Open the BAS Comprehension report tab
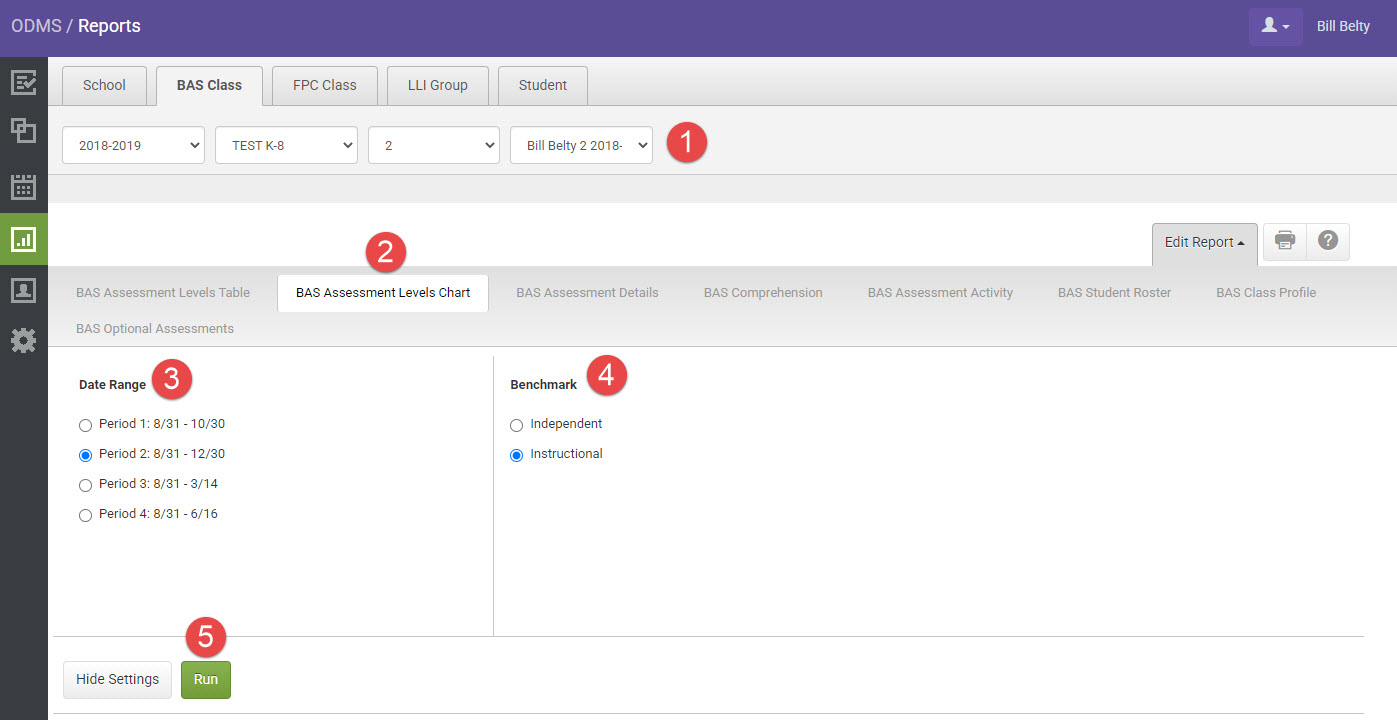 762,293
